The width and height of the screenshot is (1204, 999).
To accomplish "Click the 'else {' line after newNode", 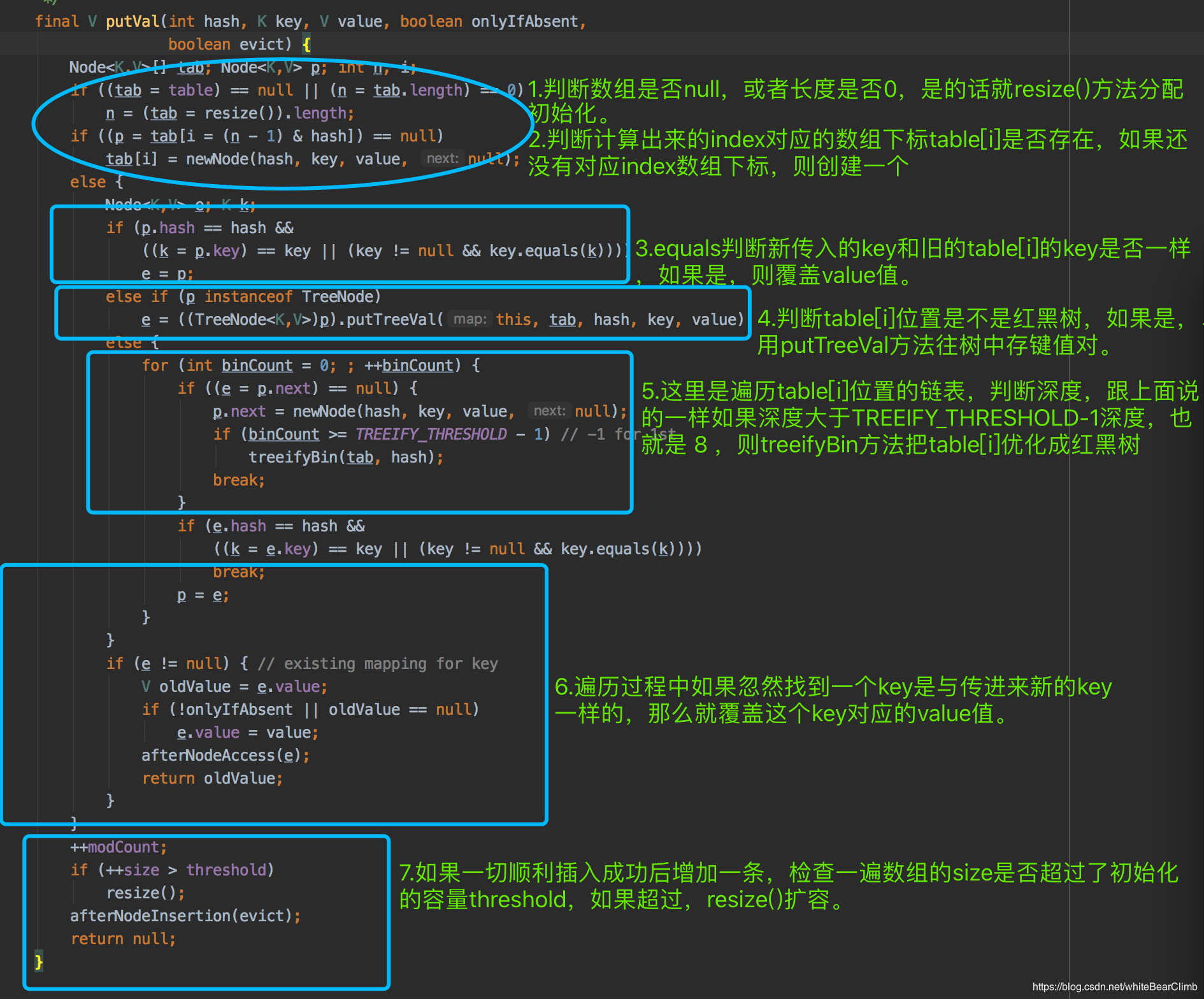I will [97, 182].
